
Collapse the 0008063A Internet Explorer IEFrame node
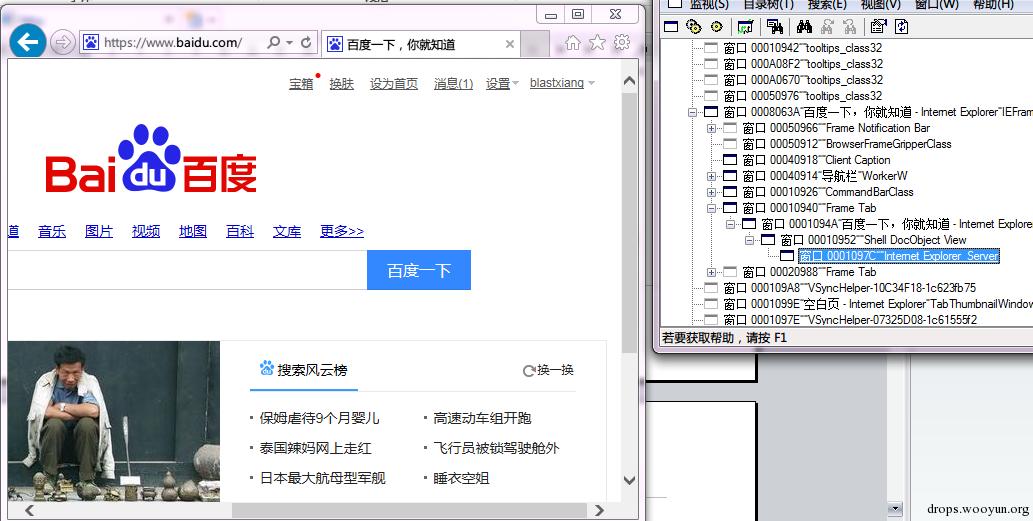692,112
